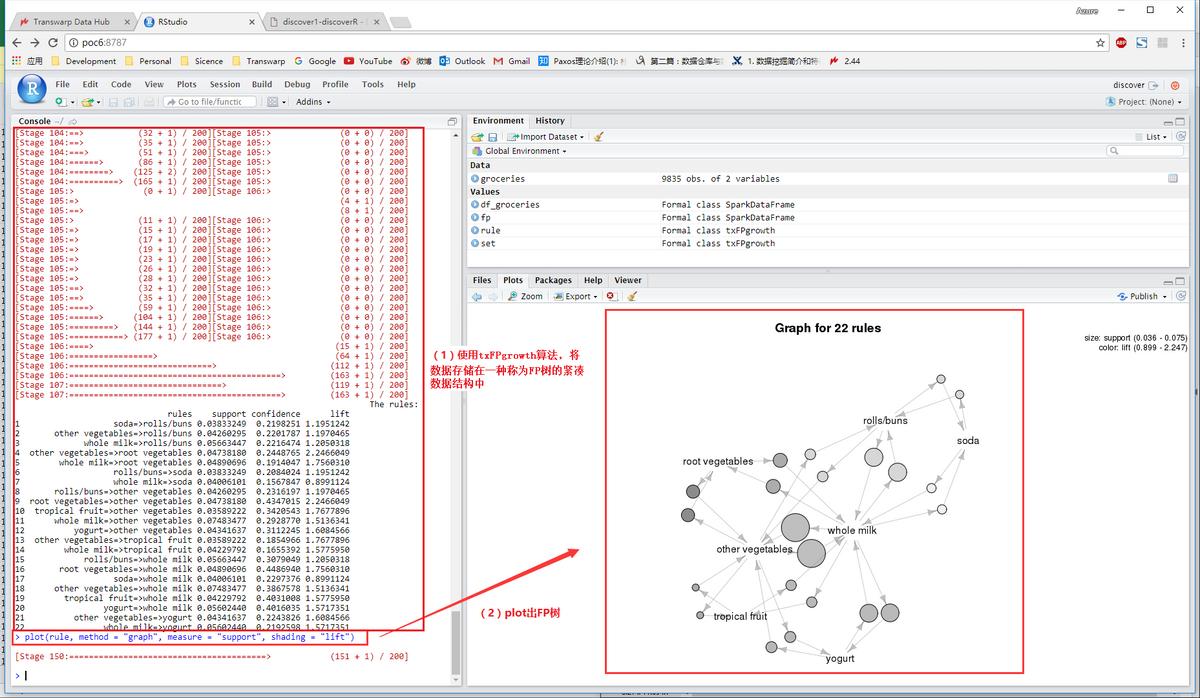This screenshot has width=1200, height=698.
Task: Bookmark this page with star icon
Action: coord(1100,42)
